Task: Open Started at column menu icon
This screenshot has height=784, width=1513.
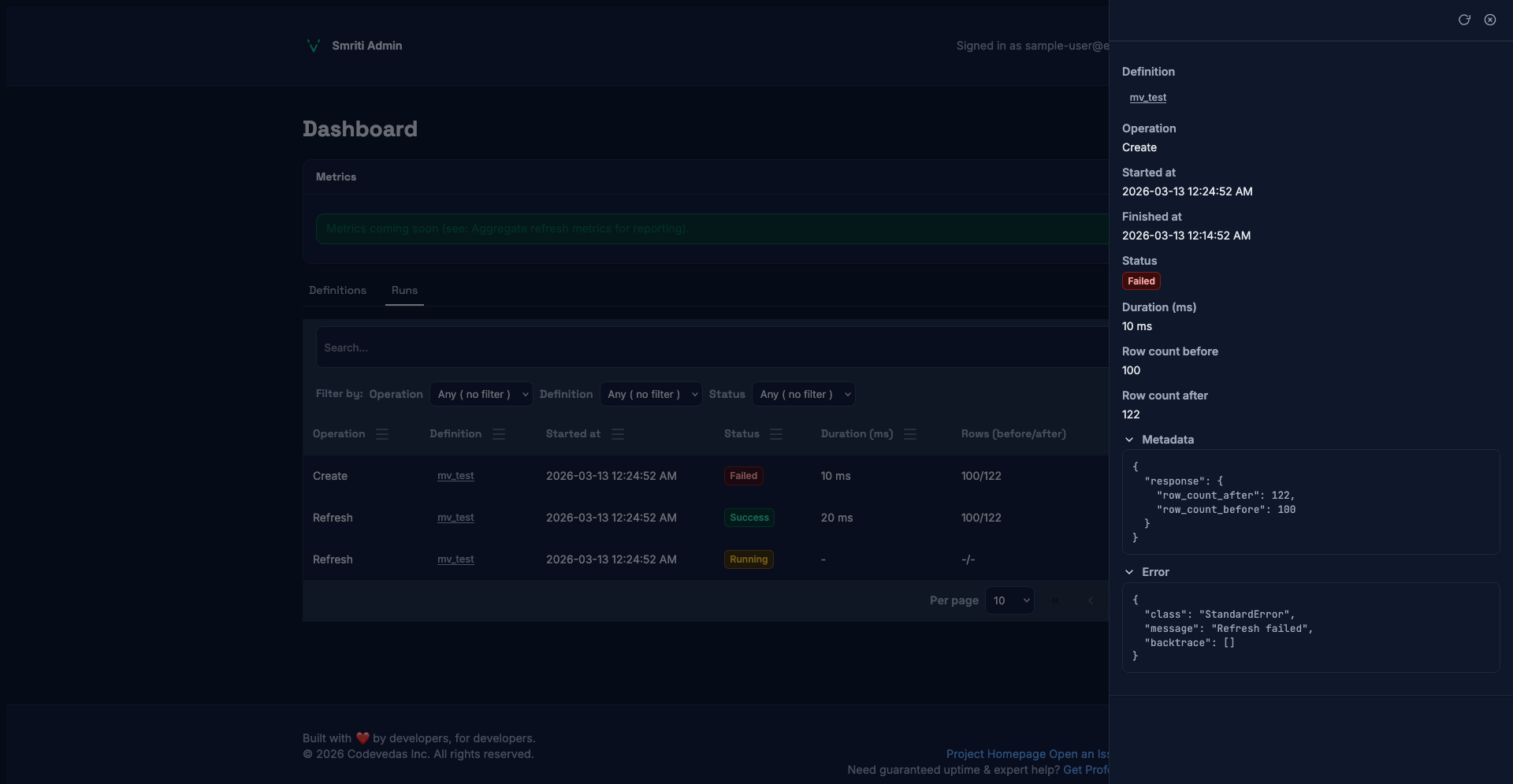Action: pyautogui.click(x=618, y=434)
